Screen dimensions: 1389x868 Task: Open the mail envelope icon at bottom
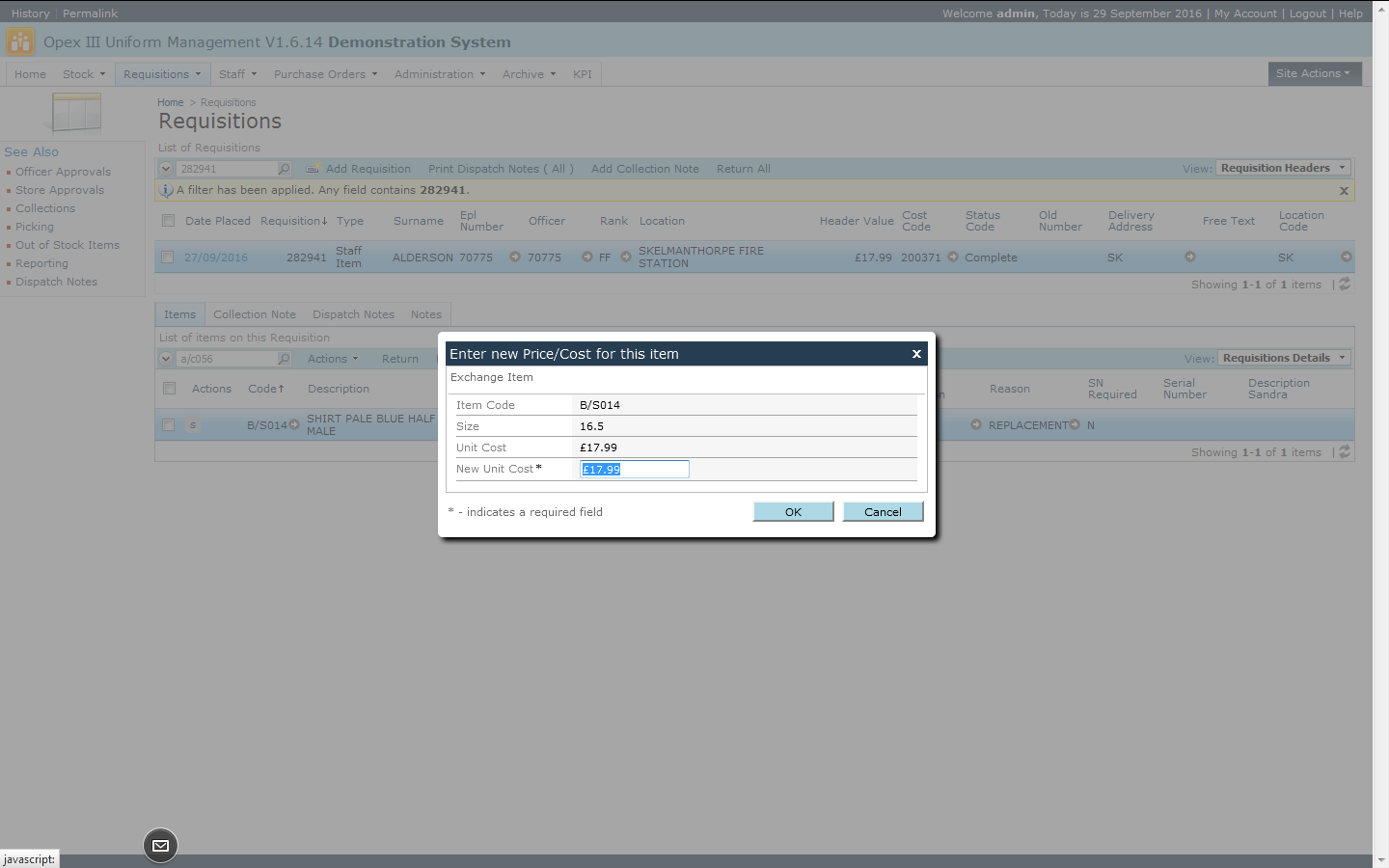point(160,846)
